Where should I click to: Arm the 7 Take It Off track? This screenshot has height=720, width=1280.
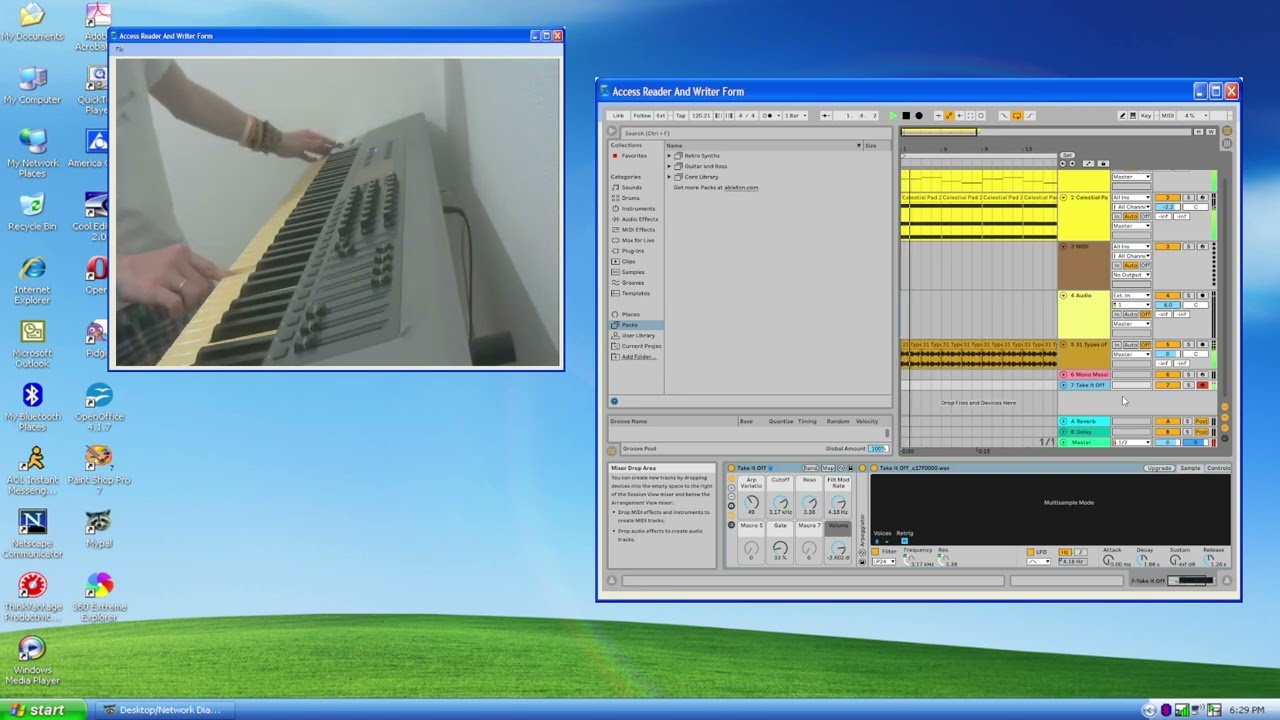tap(1202, 385)
